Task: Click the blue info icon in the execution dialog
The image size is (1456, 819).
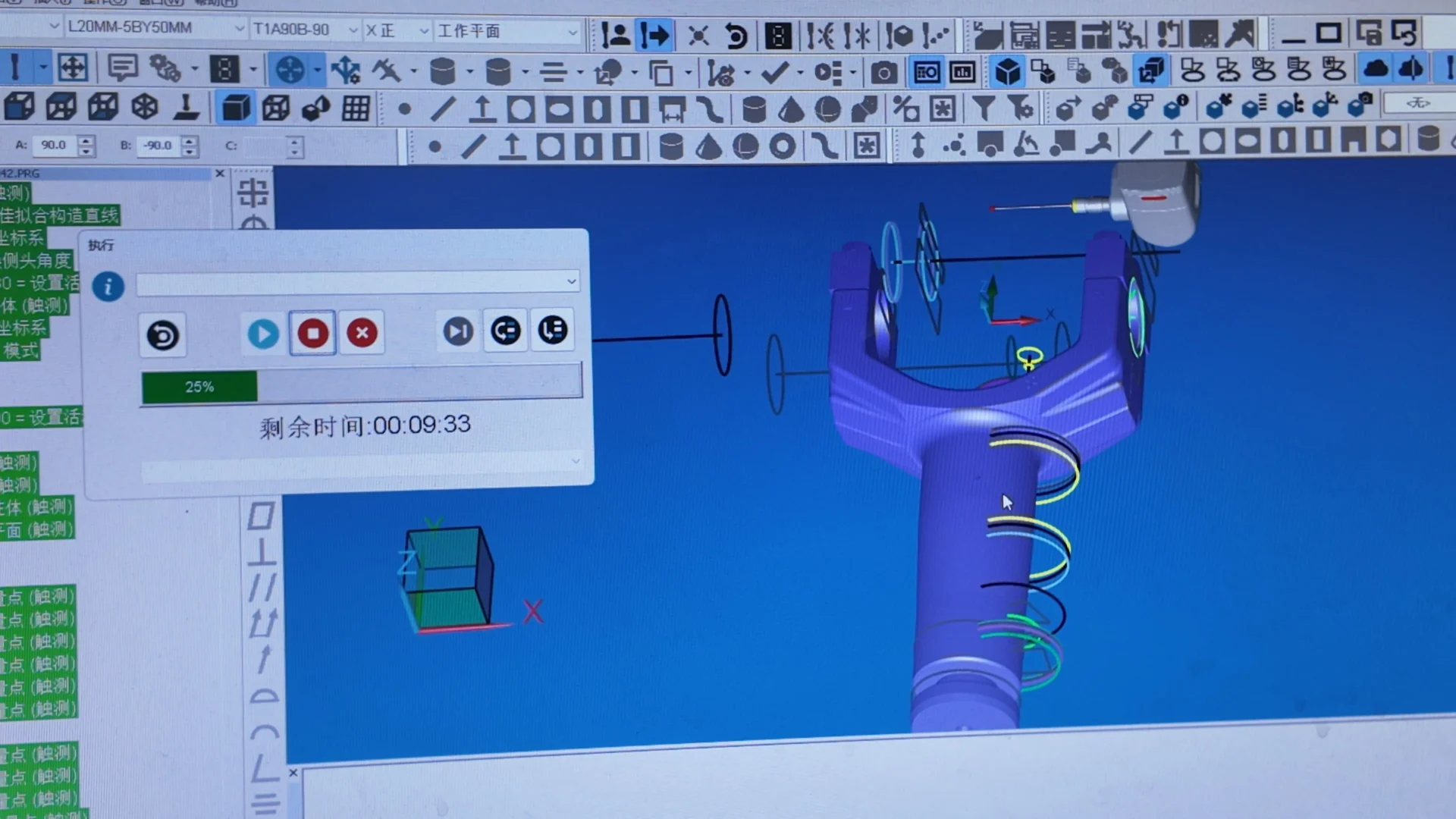Action: tap(108, 287)
